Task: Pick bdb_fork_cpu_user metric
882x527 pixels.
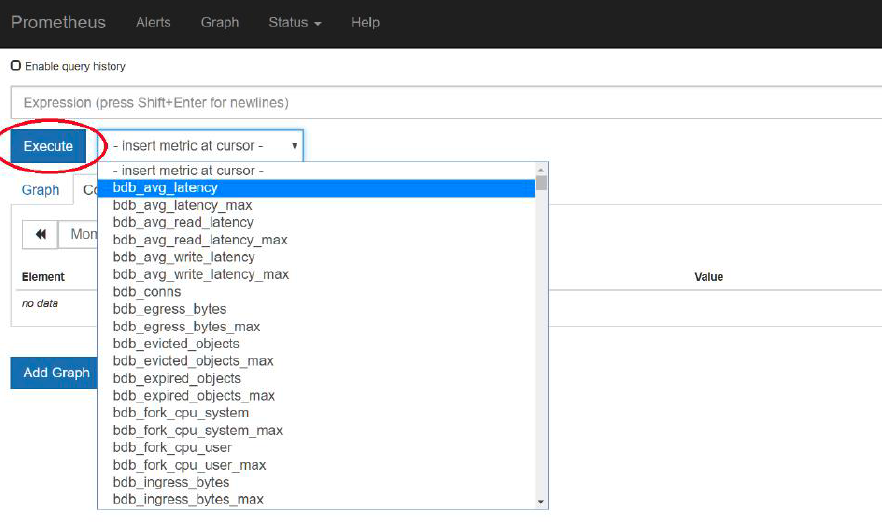Action: point(317,448)
